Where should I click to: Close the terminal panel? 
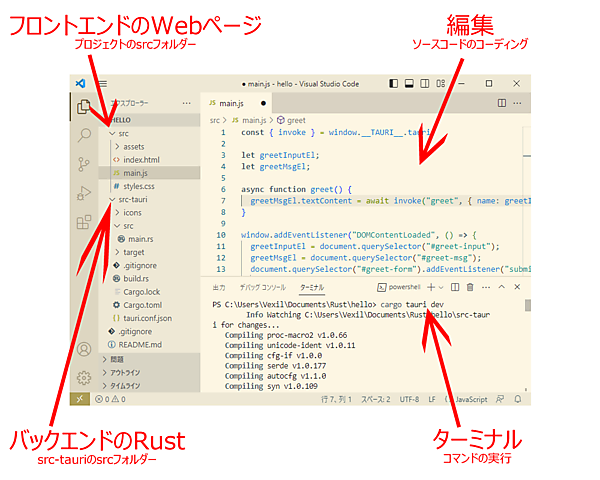(517, 287)
